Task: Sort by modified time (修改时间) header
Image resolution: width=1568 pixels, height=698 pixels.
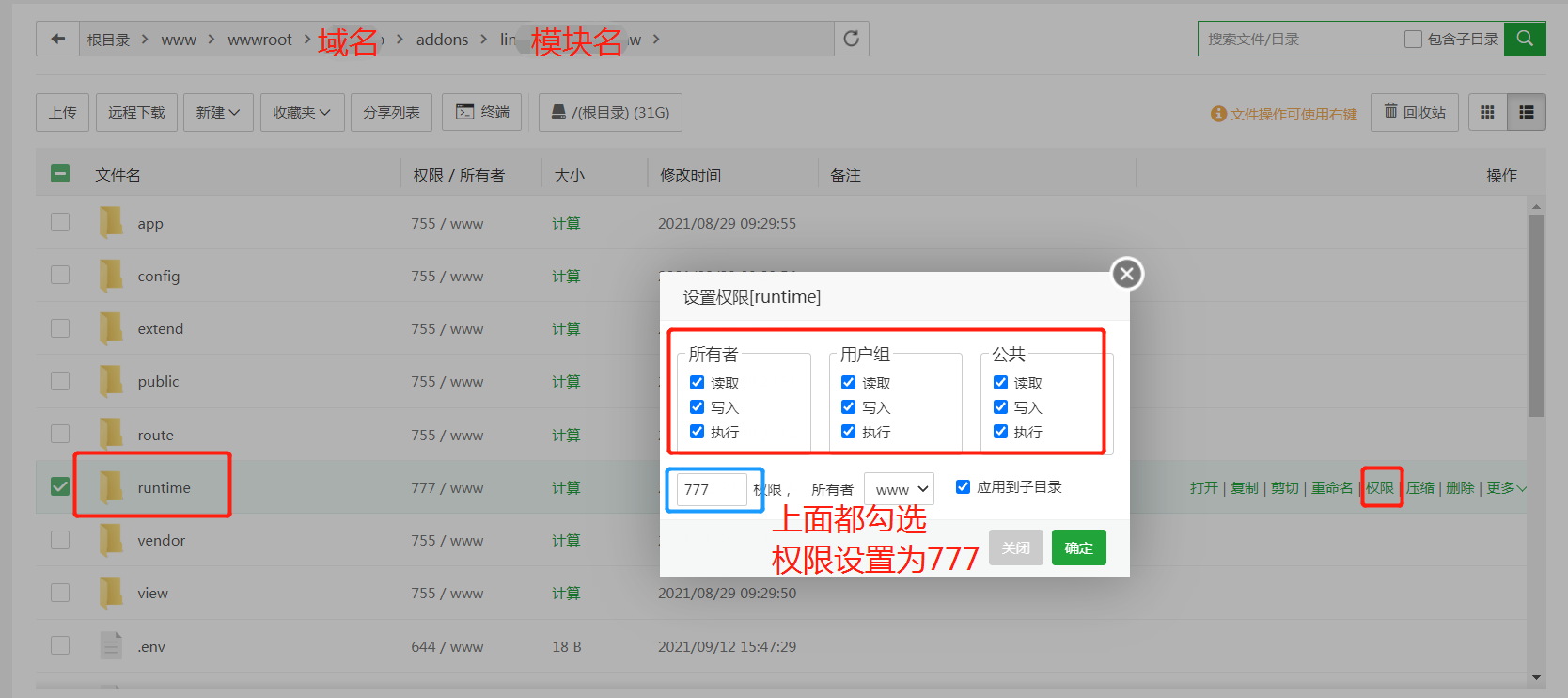Action: click(x=690, y=175)
